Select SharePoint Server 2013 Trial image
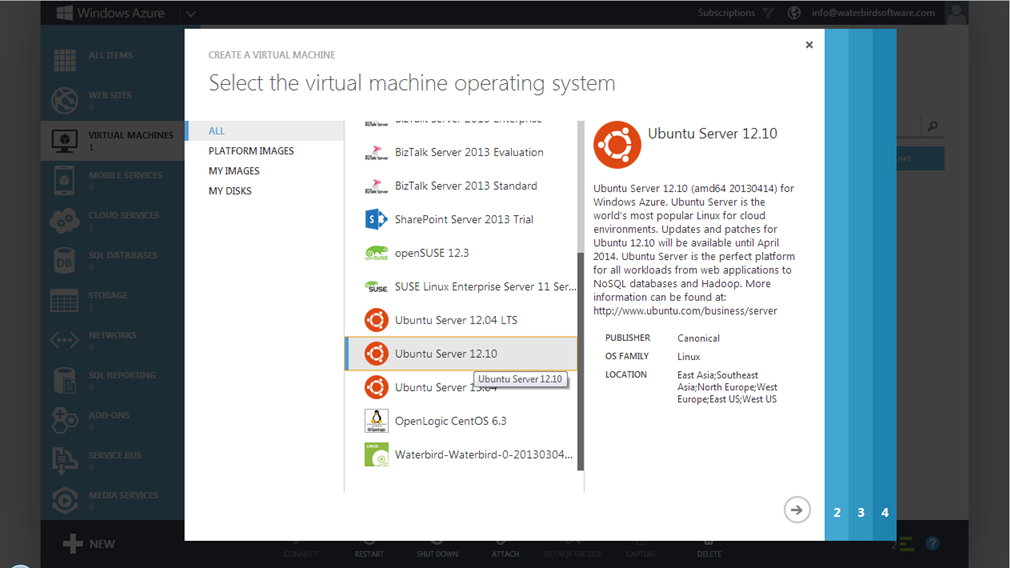 coord(461,219)
